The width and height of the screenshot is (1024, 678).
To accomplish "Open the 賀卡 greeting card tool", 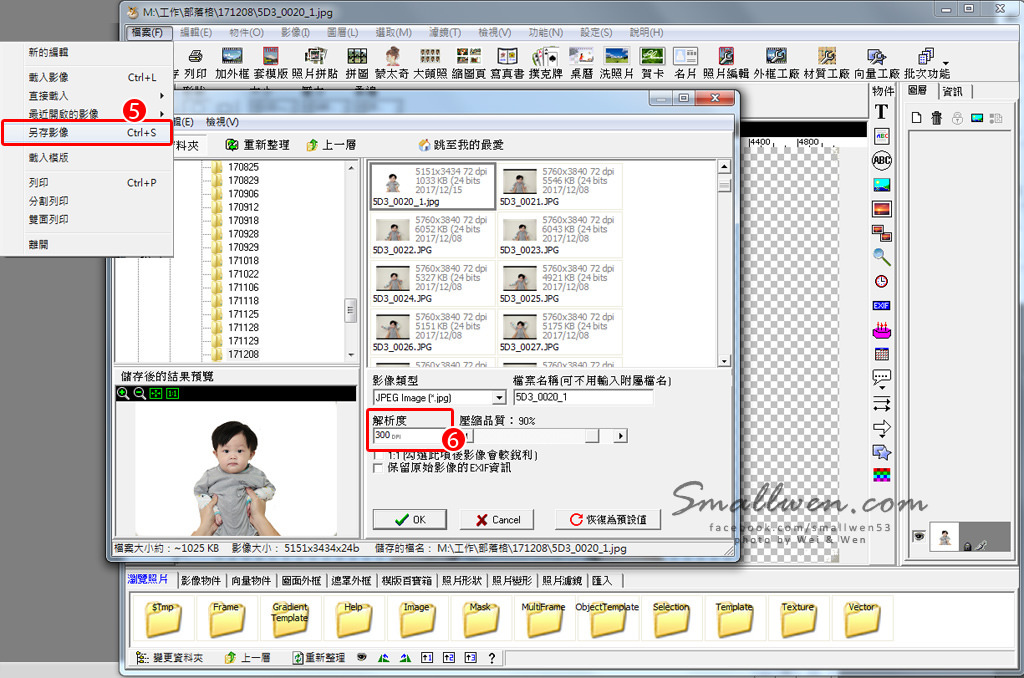I will [x=652, y=63].
